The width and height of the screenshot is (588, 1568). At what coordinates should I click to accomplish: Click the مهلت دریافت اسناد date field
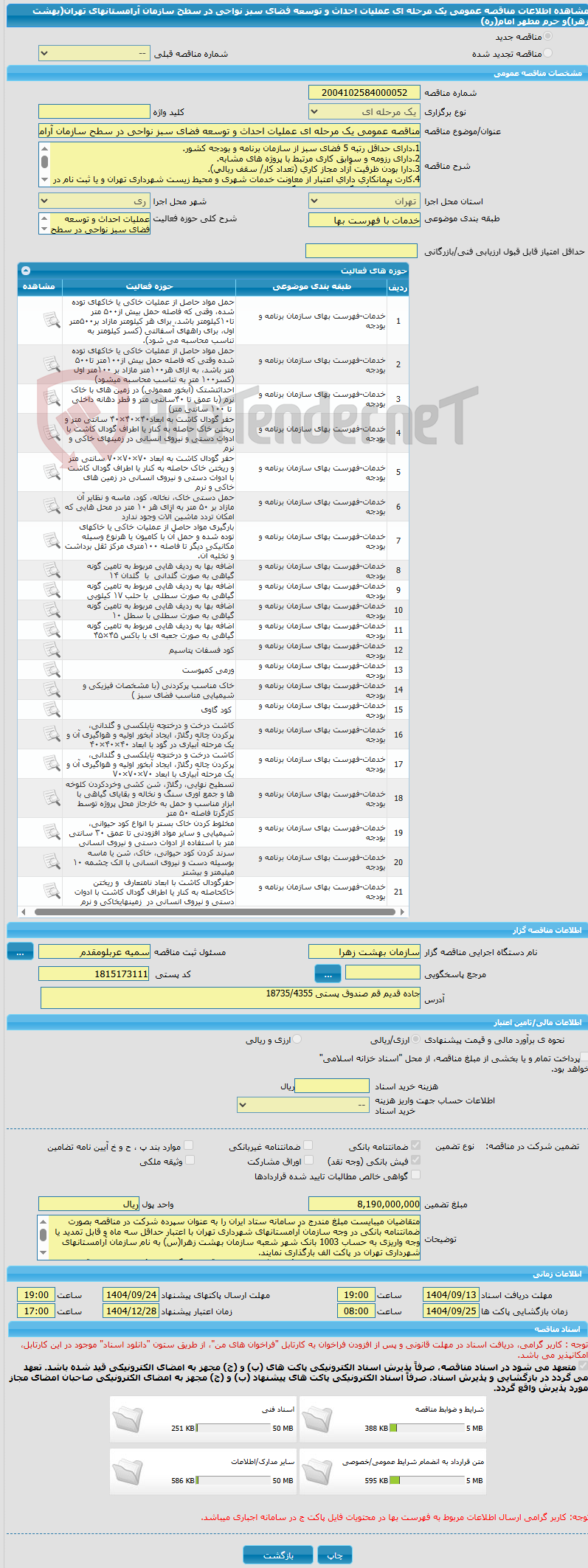tap(451, 1295)
